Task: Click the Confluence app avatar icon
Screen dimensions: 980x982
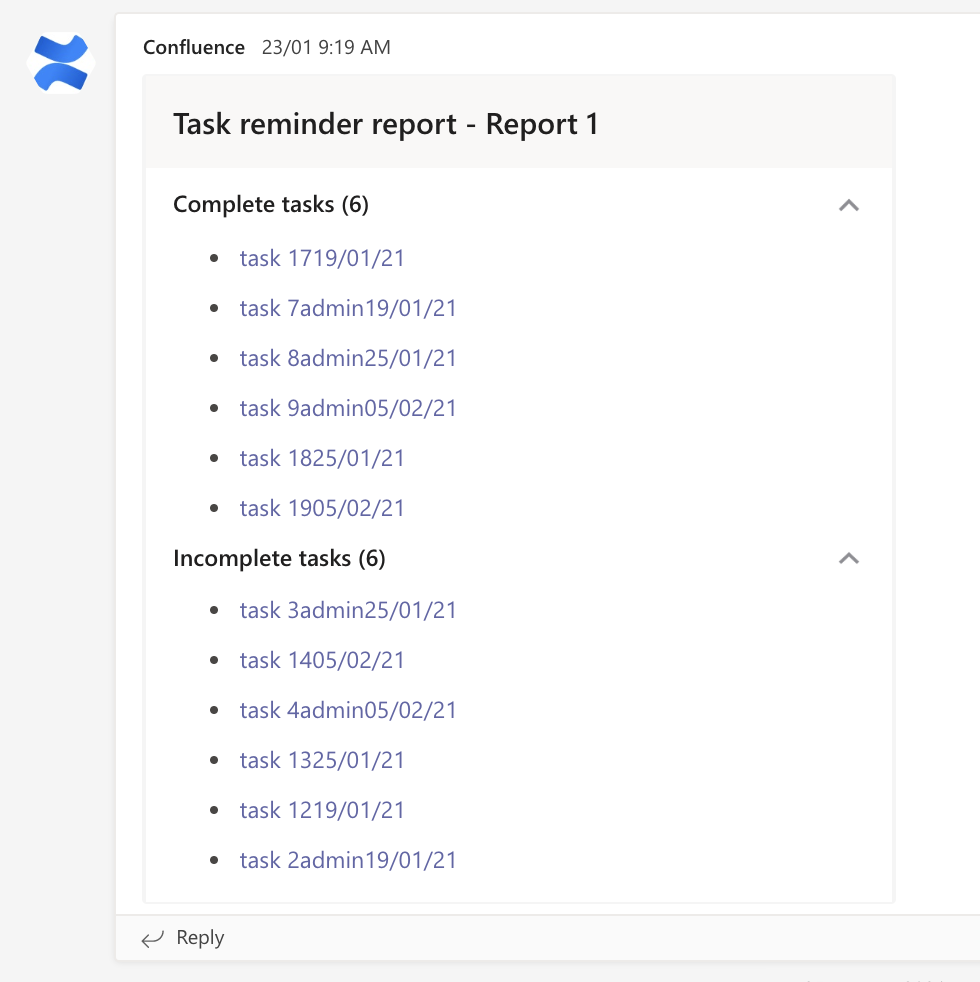Action: click(x=60, y=62)
